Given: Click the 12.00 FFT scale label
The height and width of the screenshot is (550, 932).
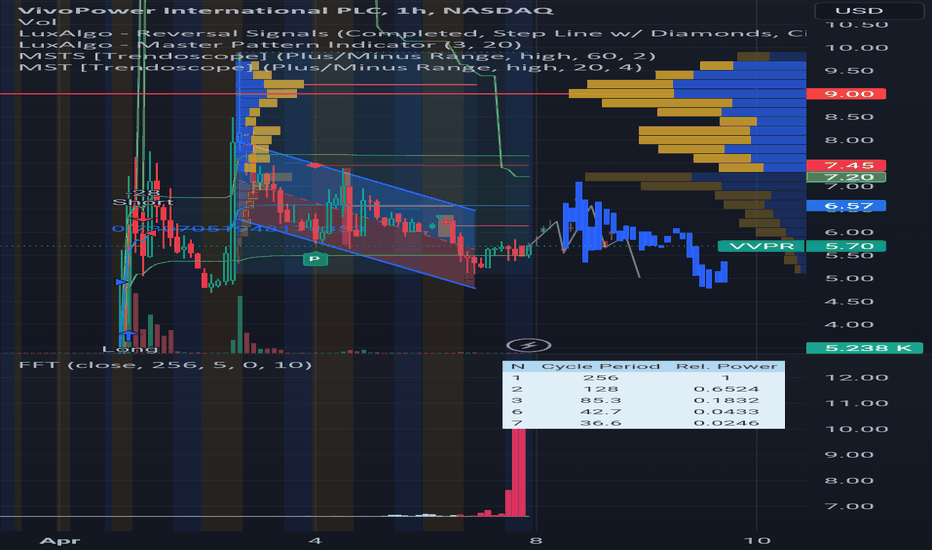Looking at the screenshot, I should click(857, 378).
